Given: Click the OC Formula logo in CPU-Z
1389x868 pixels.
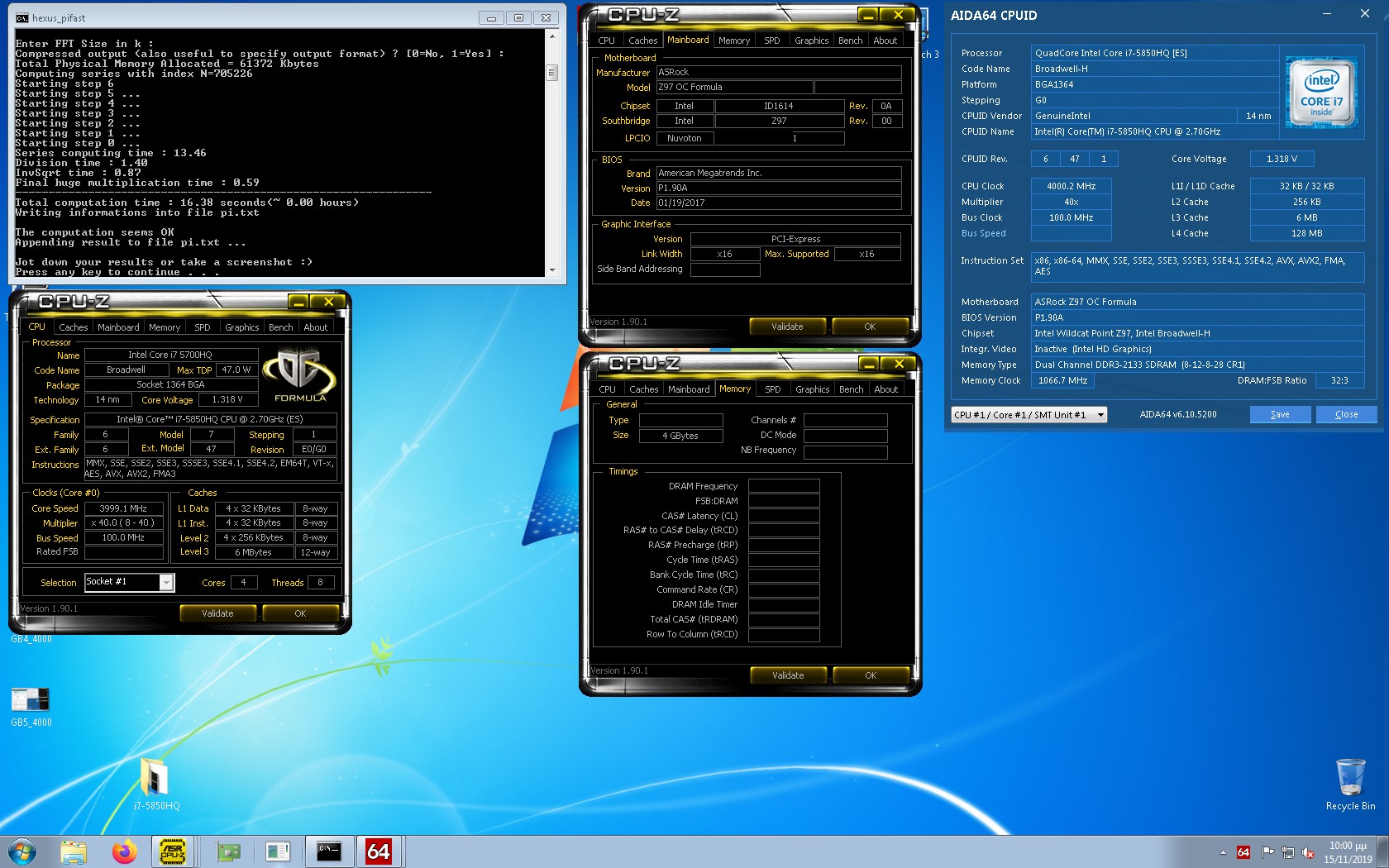Looking at the screenshot, I should click(299, 374).
